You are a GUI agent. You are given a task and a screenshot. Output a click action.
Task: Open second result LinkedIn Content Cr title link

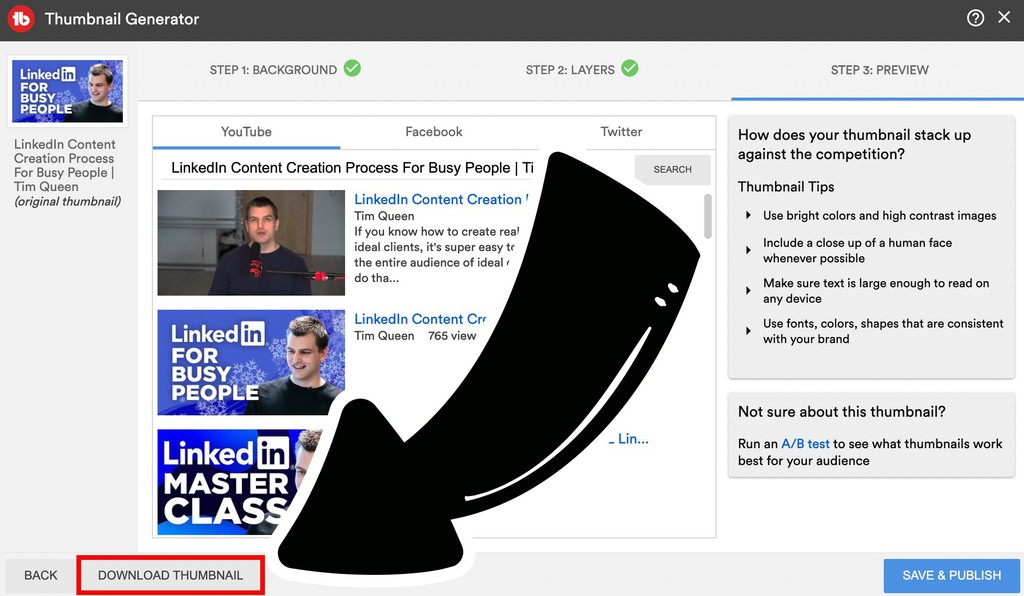(420, 319)
